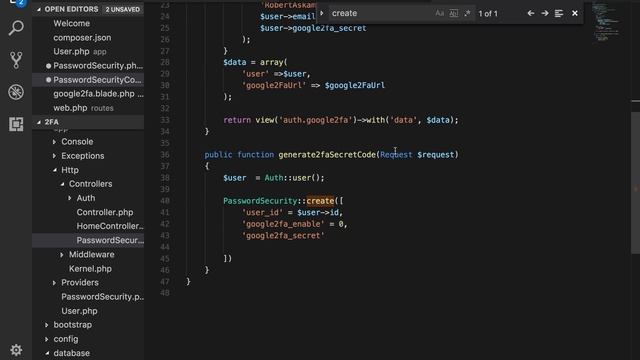Collapse the database folder
The image size is (640, 360).
[x=47, y=353]
